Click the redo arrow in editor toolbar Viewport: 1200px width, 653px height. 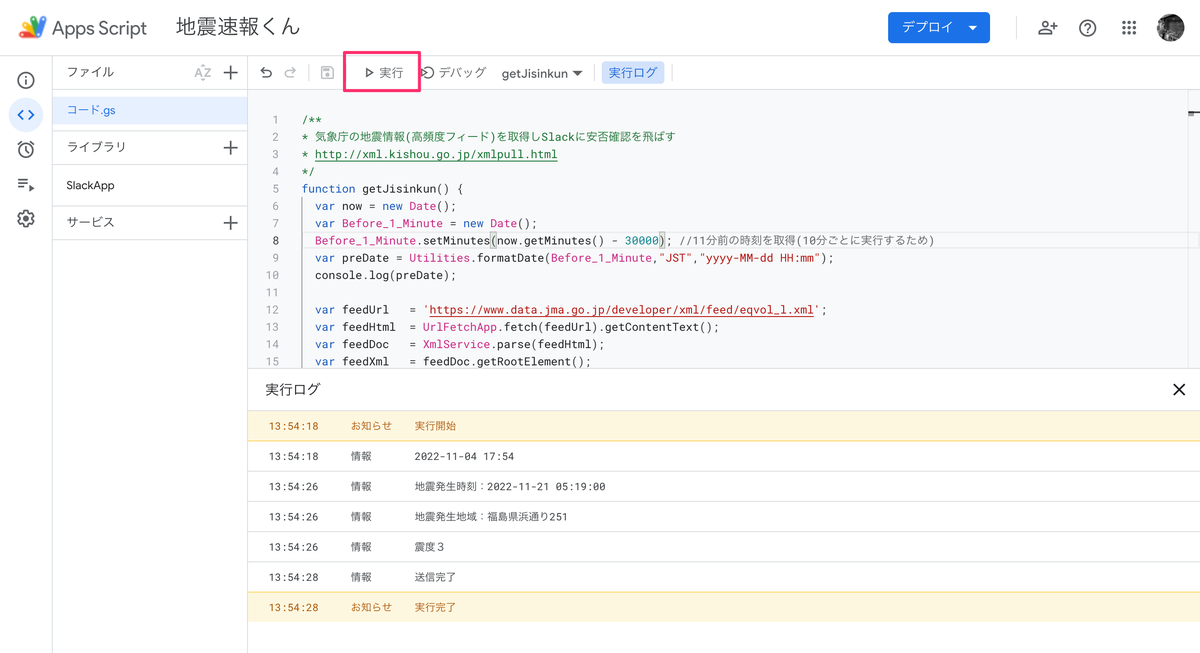(291, 73)
